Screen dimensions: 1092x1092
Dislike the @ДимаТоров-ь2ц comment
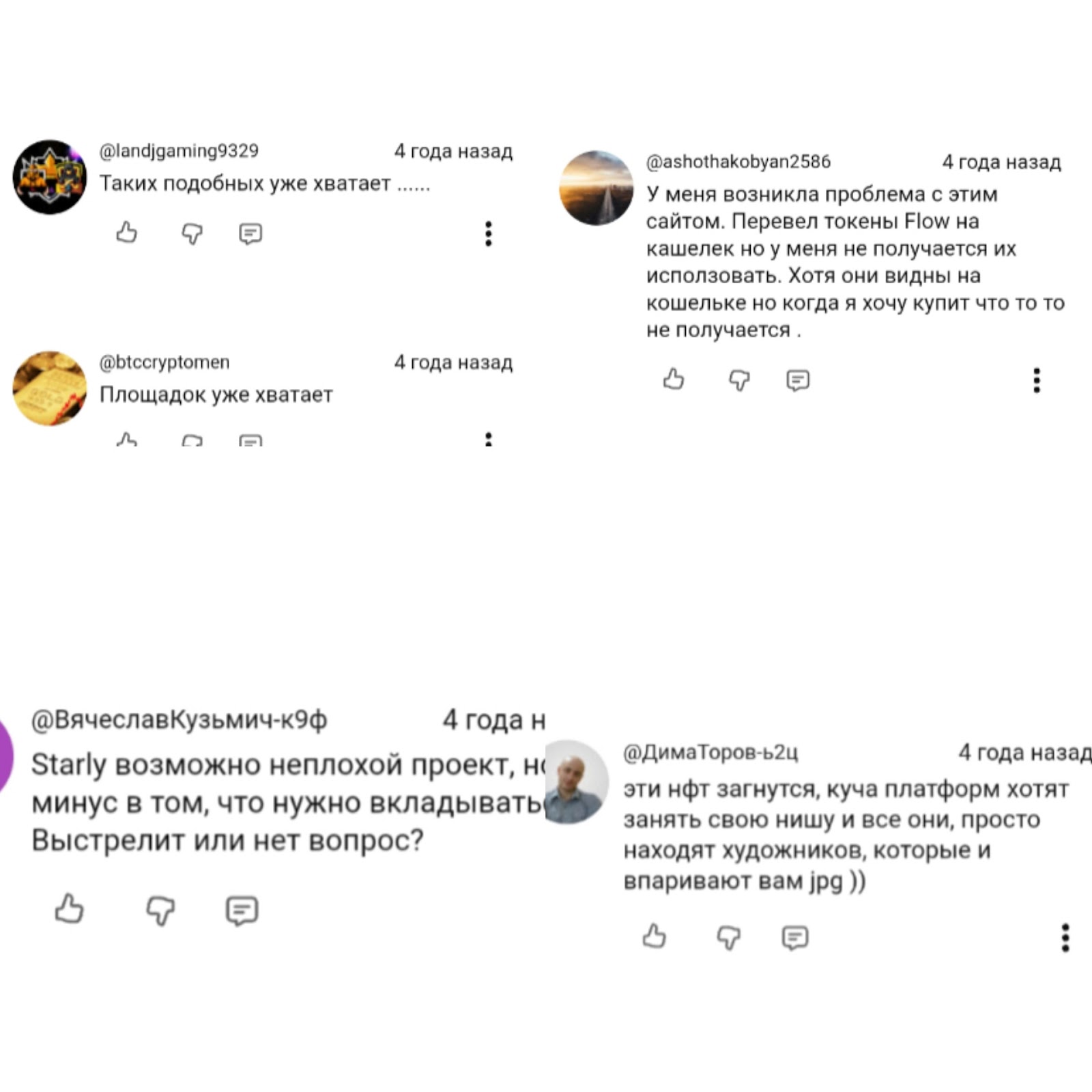(729, 938)
